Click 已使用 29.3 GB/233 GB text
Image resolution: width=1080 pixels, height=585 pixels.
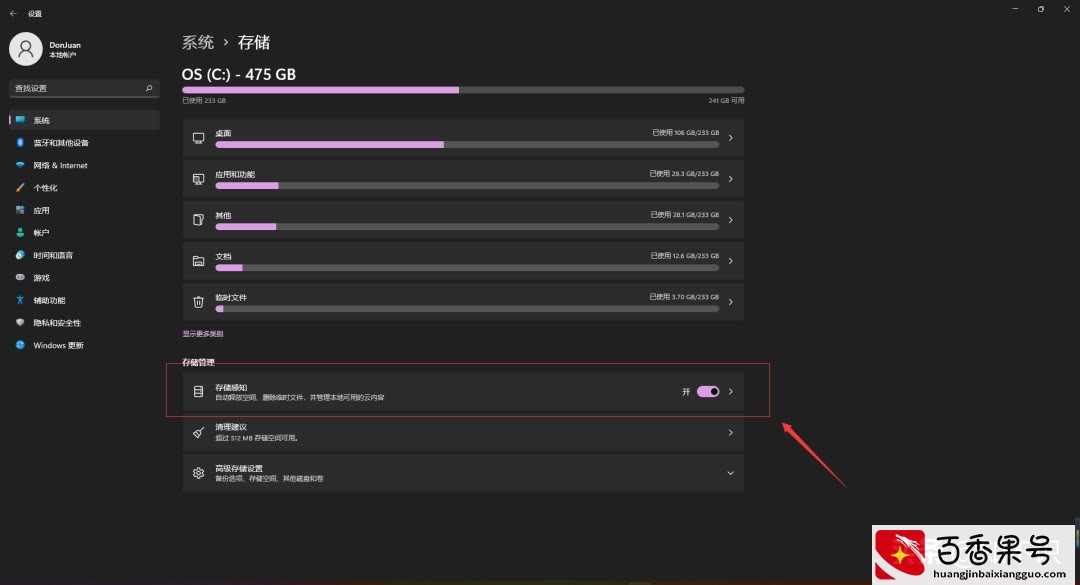pyautogui.click(x=684, y=174)
